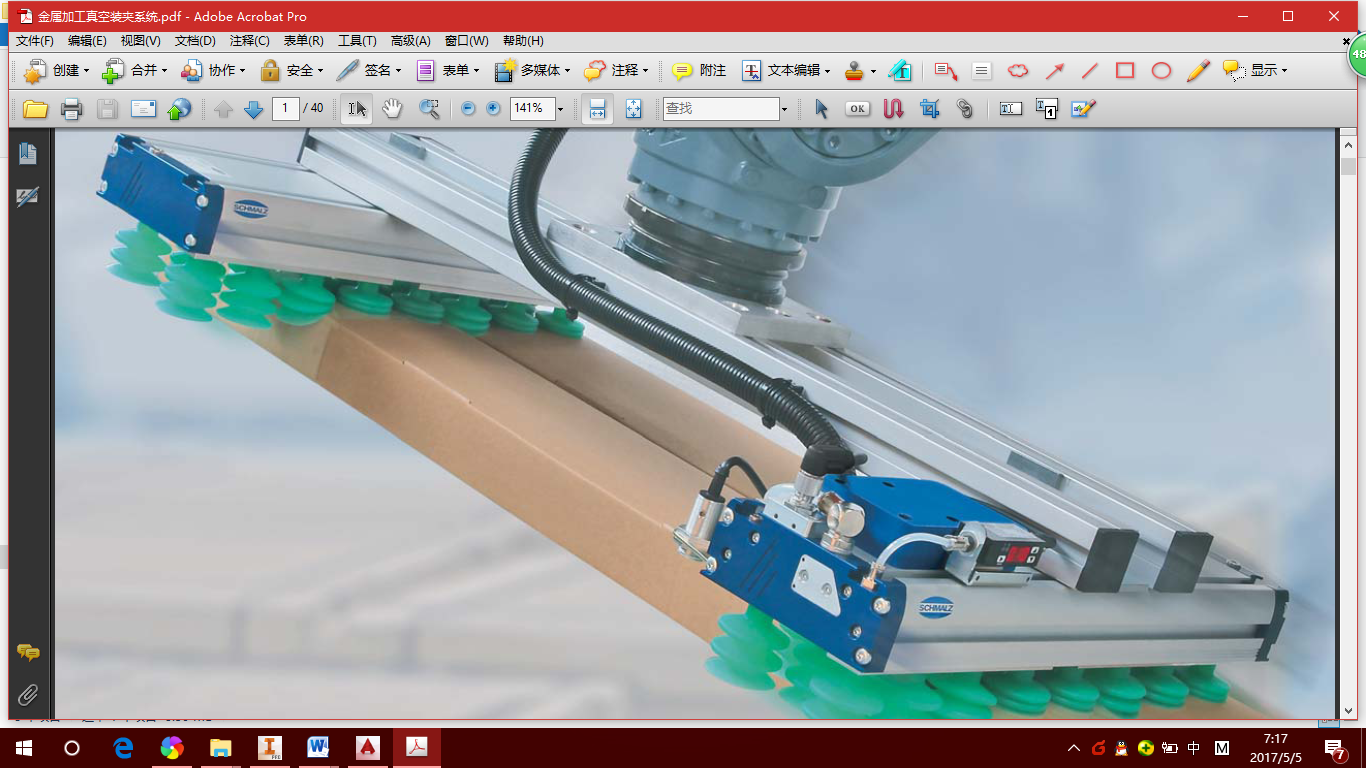Screen dimensions: 1366x768
Task: Select the Rectangle drawing tool
Action: click(1125, 71)
